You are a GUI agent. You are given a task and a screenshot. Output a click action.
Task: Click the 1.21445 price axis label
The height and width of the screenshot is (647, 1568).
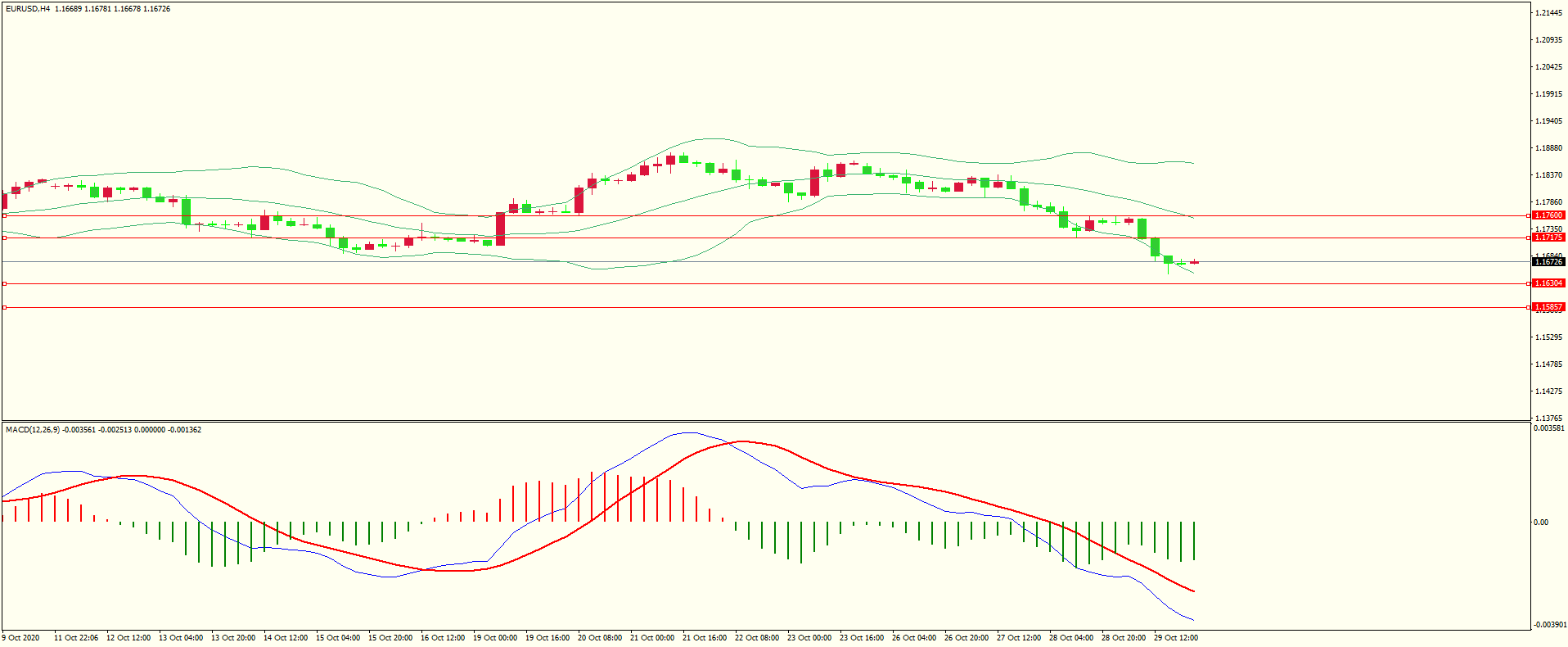[1548, 13]
